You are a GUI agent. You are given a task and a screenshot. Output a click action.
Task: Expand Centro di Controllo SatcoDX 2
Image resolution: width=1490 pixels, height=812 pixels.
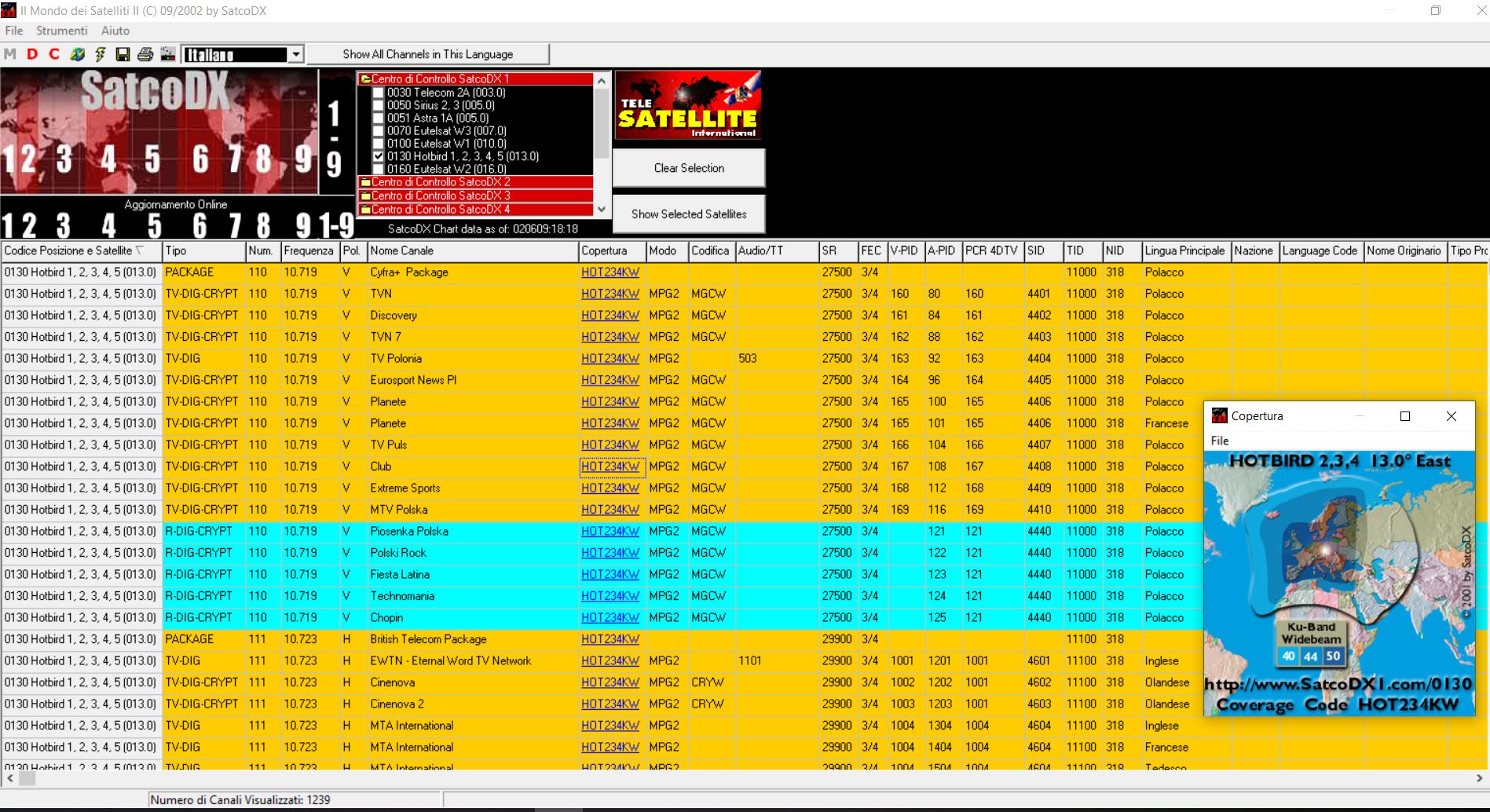click(474, 182)
